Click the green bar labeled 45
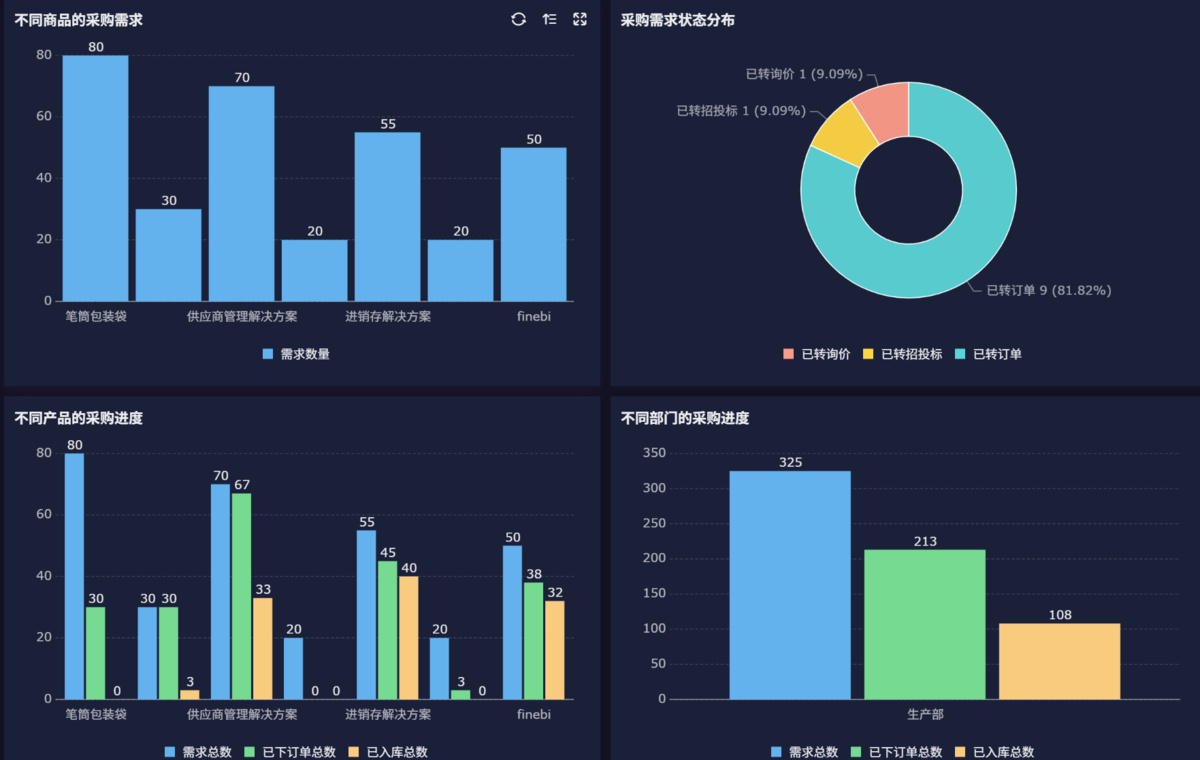1200x760 pixels. [387, 630]
